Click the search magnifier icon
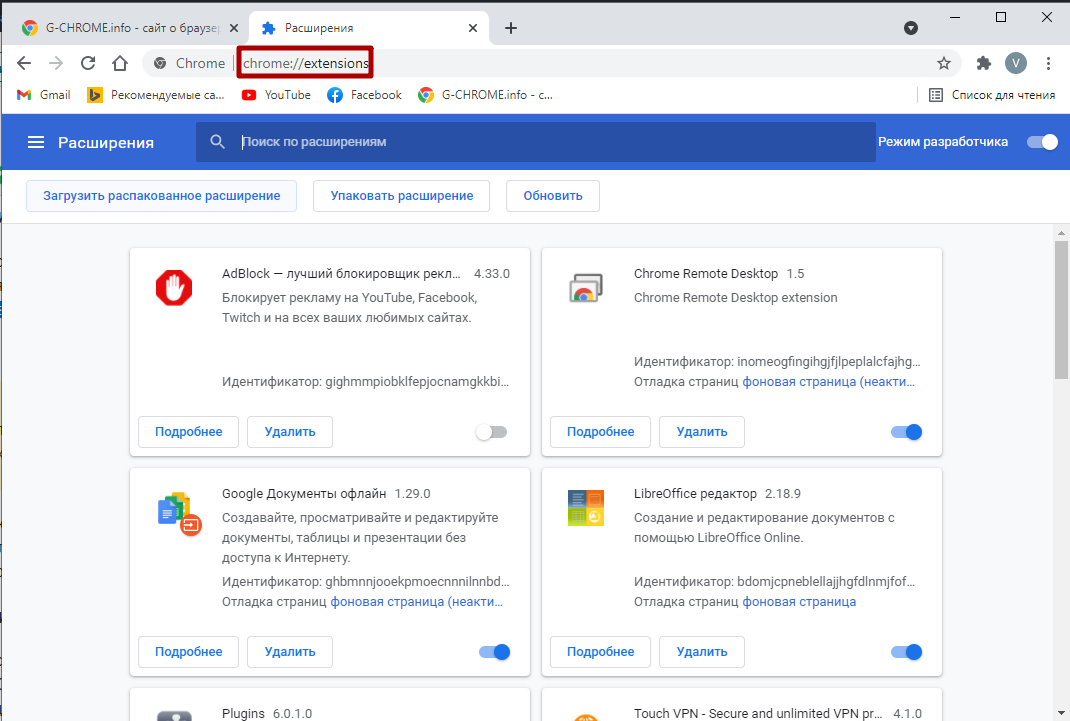The height and width of the screenshot is (721, 1070). point(218,142)
